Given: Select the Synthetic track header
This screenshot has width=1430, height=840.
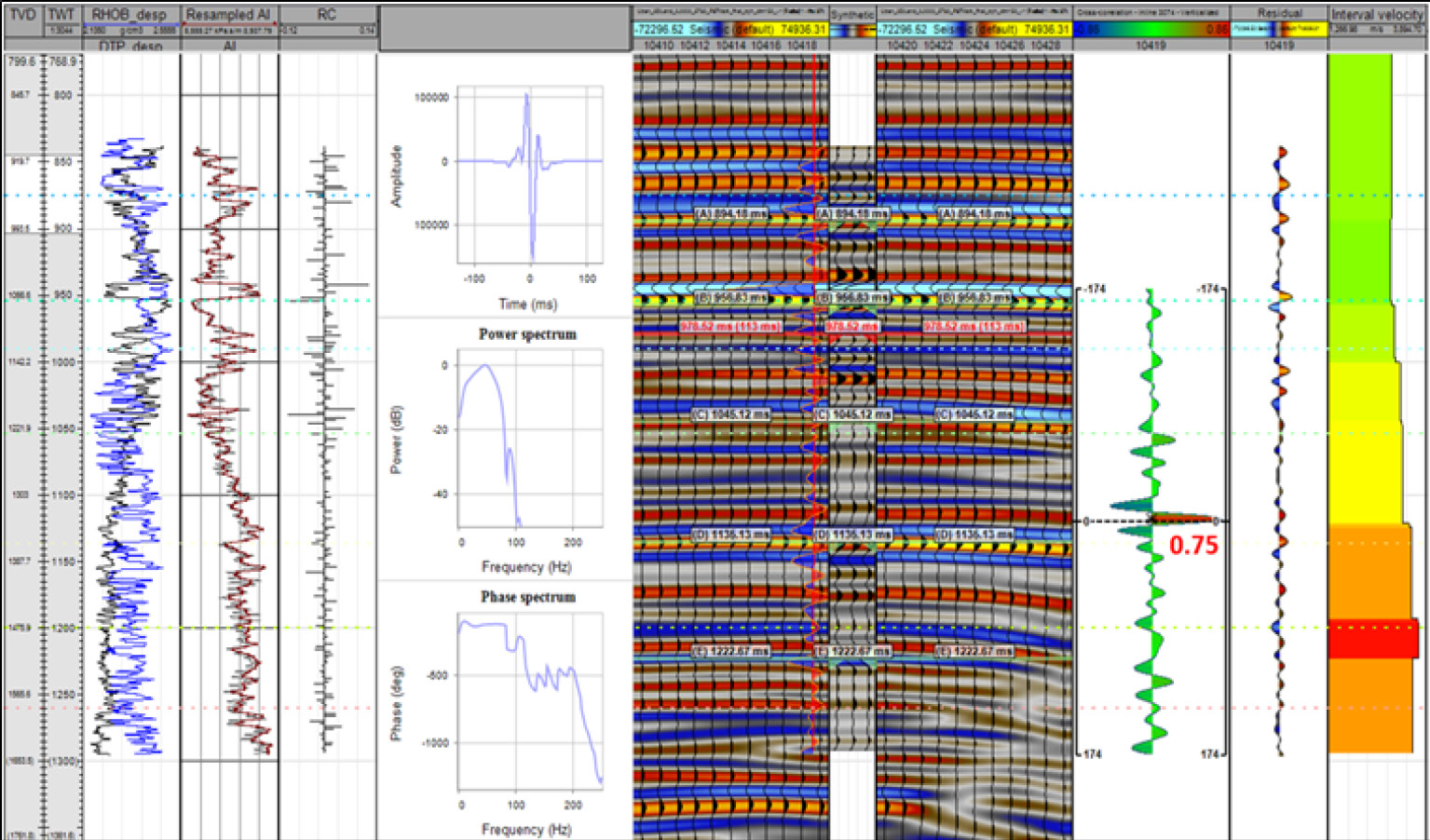Looking at the screenshot, I should pos(851,15).
